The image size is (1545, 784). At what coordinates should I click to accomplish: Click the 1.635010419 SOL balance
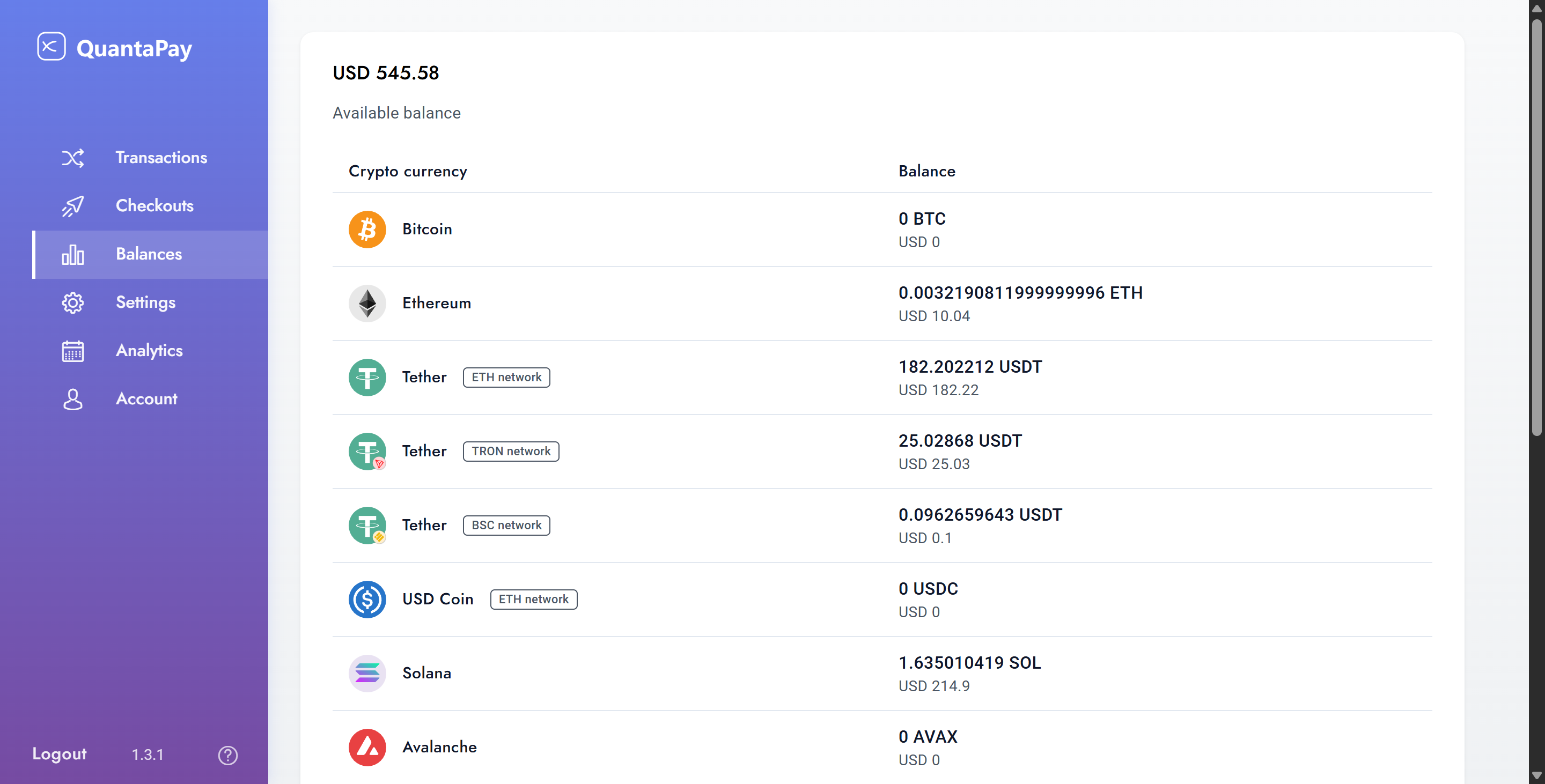969,663
